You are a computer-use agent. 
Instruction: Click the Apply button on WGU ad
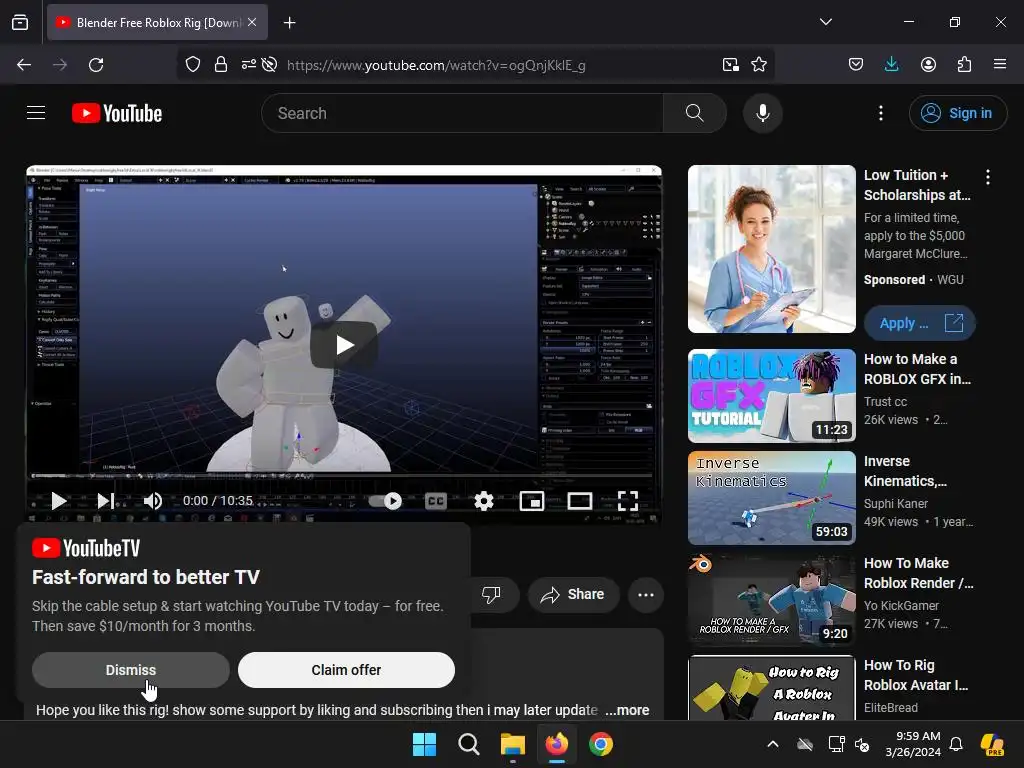(920, 323)
